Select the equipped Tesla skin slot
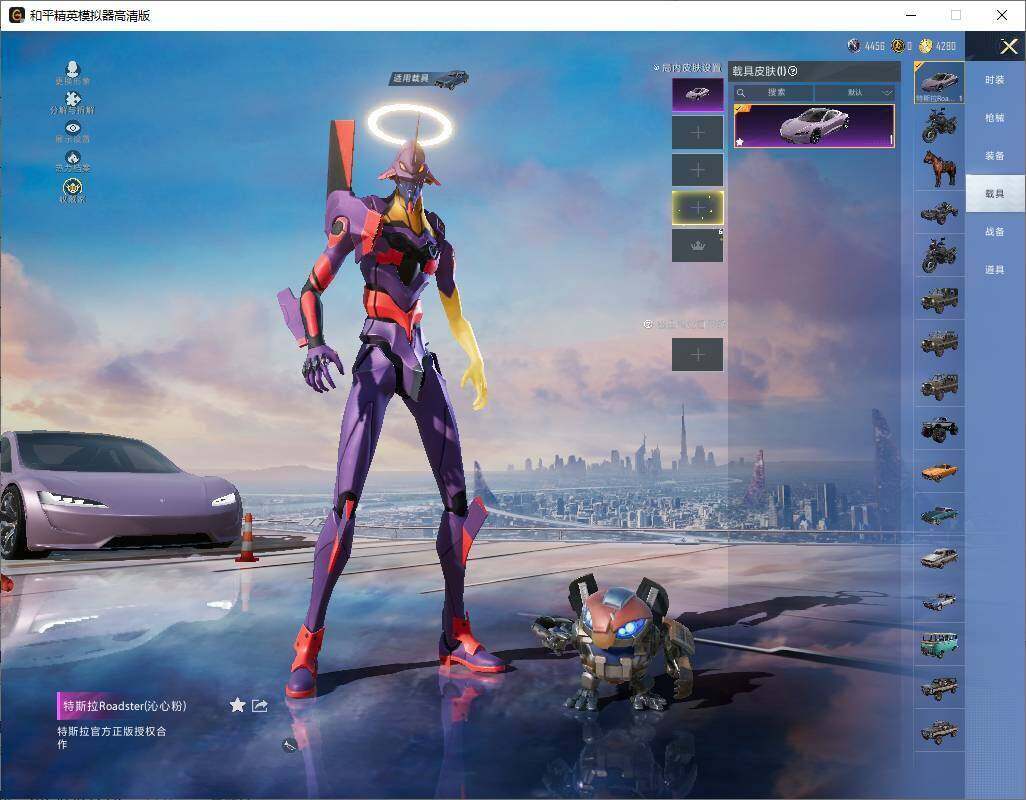 [x=698, y=95]
